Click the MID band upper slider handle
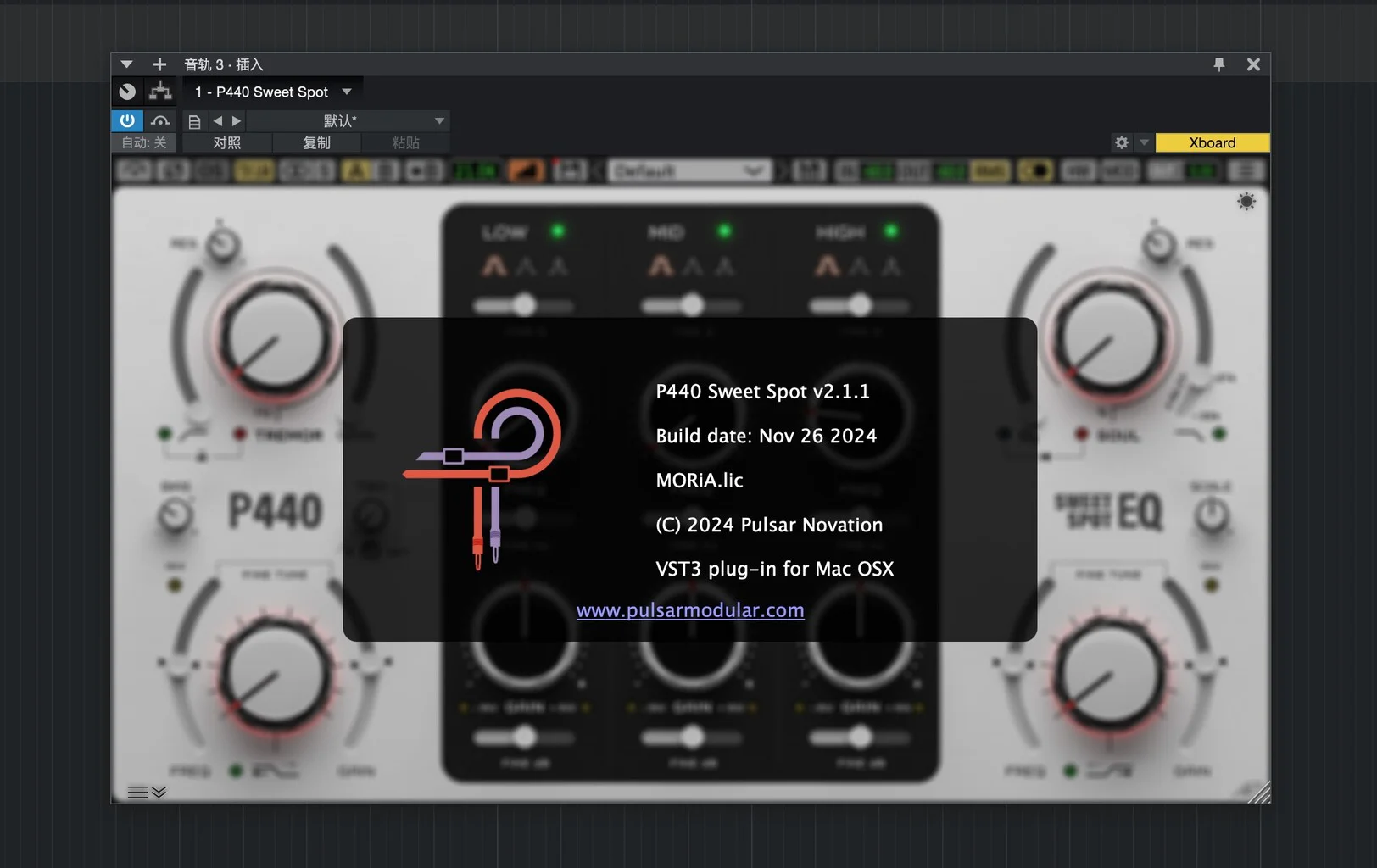 click(693, 304)
